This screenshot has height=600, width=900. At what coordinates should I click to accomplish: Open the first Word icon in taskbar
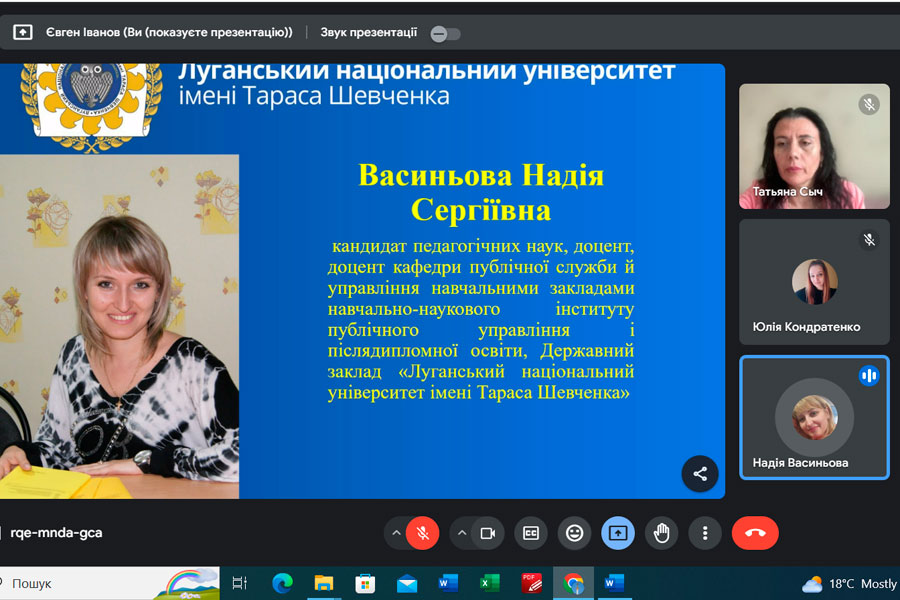[448, 583]
